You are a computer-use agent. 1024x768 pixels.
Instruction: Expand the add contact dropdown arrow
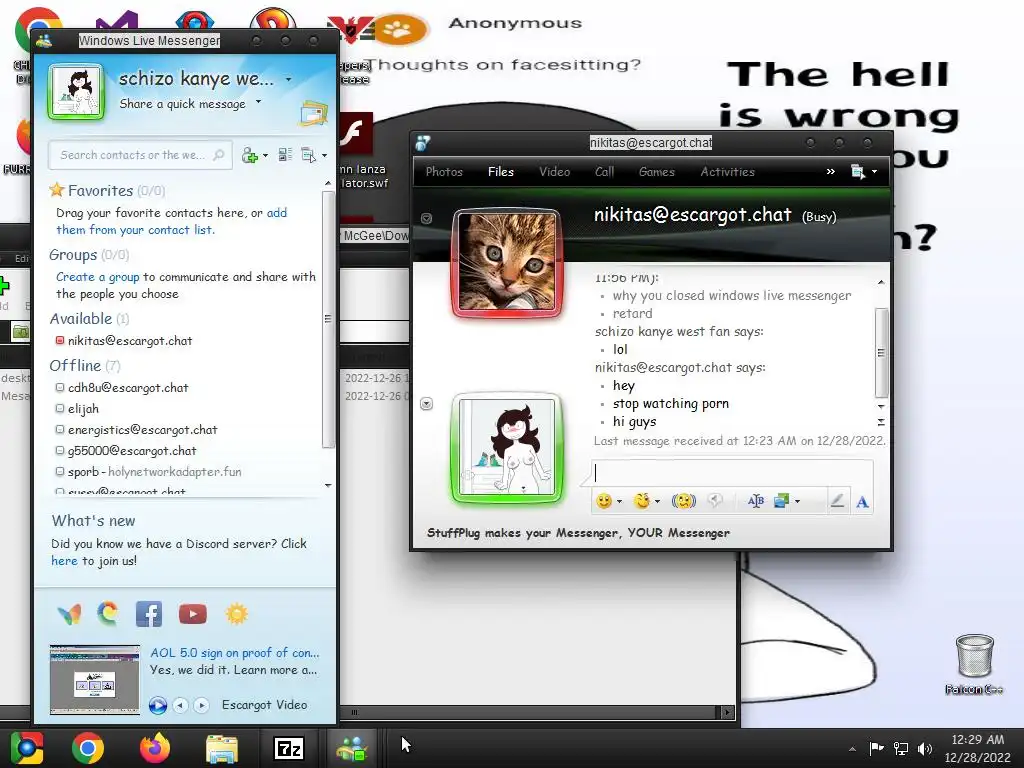click(265, 155)
